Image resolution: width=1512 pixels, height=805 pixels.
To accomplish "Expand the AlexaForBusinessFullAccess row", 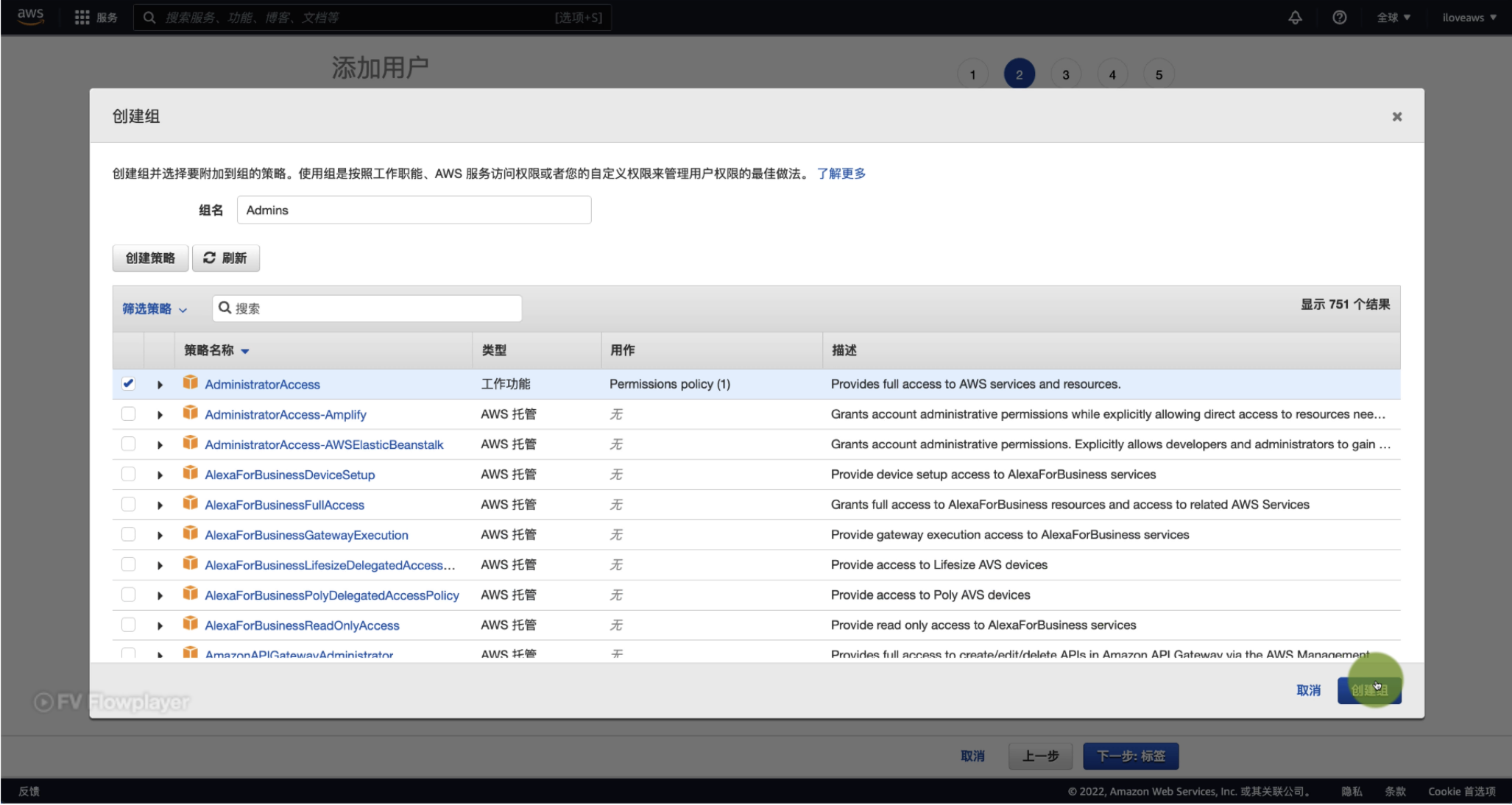I will tap(160, 506).
